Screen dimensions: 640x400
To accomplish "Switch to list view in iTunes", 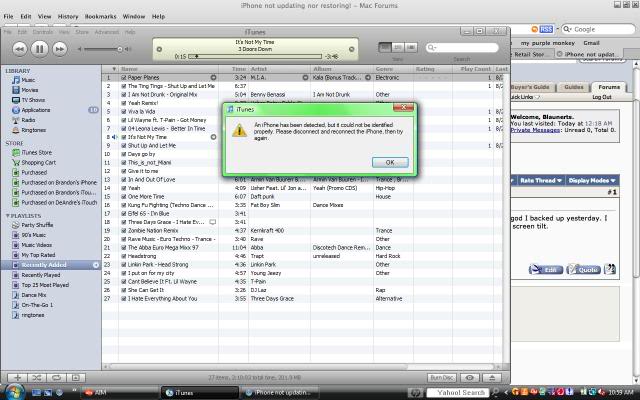I will tap(384, 47).
